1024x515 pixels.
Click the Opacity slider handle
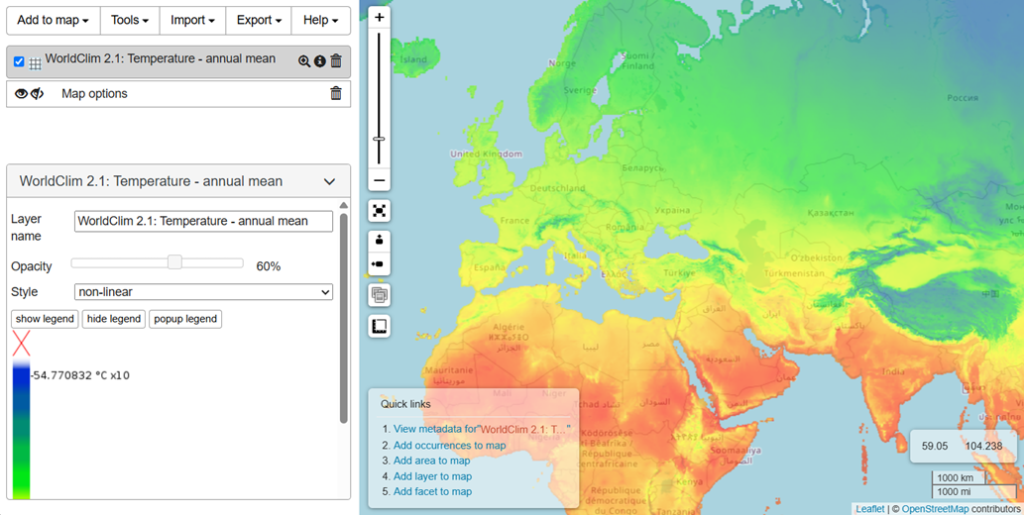coord(175,262)
